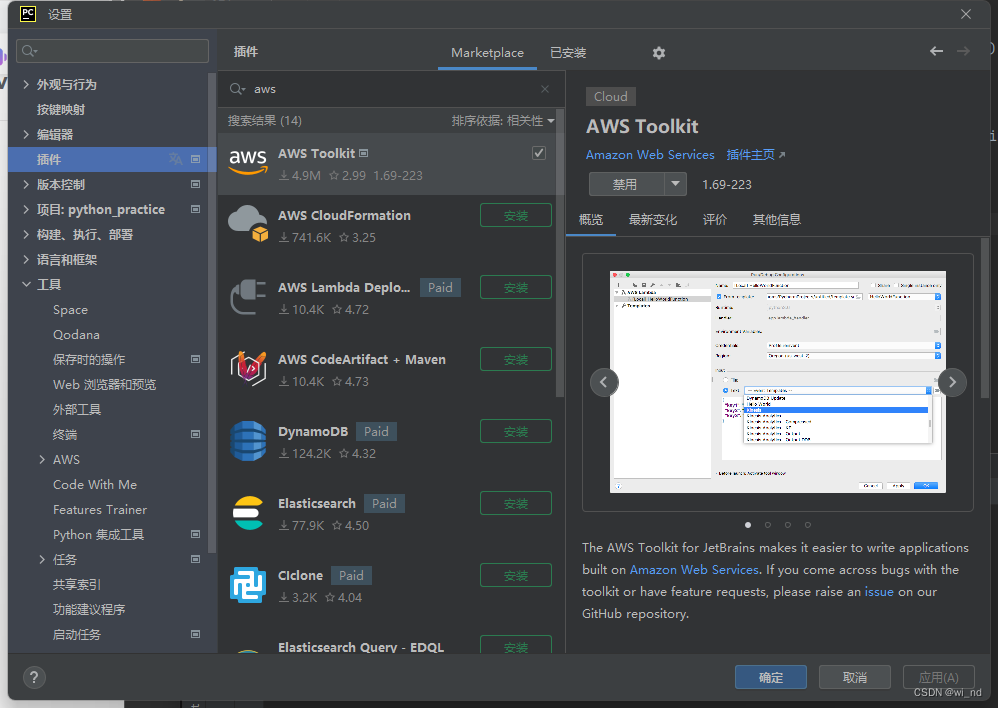The width and height of the screenshot is (998, 708).
Task: Collapse the 工具 tree node
Action: click(26, 285)
